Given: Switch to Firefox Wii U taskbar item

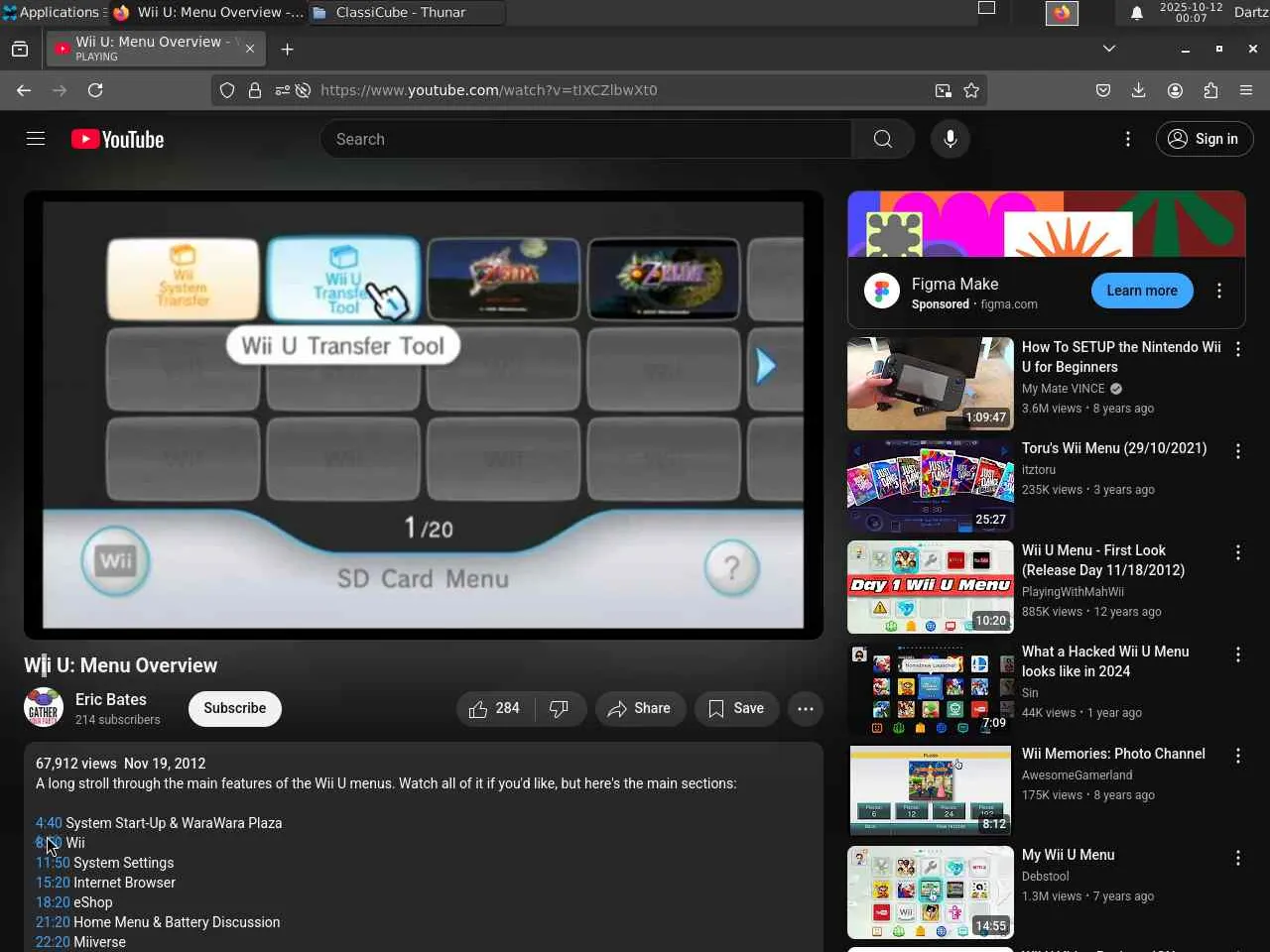Looking at the screenshot, I should (209, 12).
